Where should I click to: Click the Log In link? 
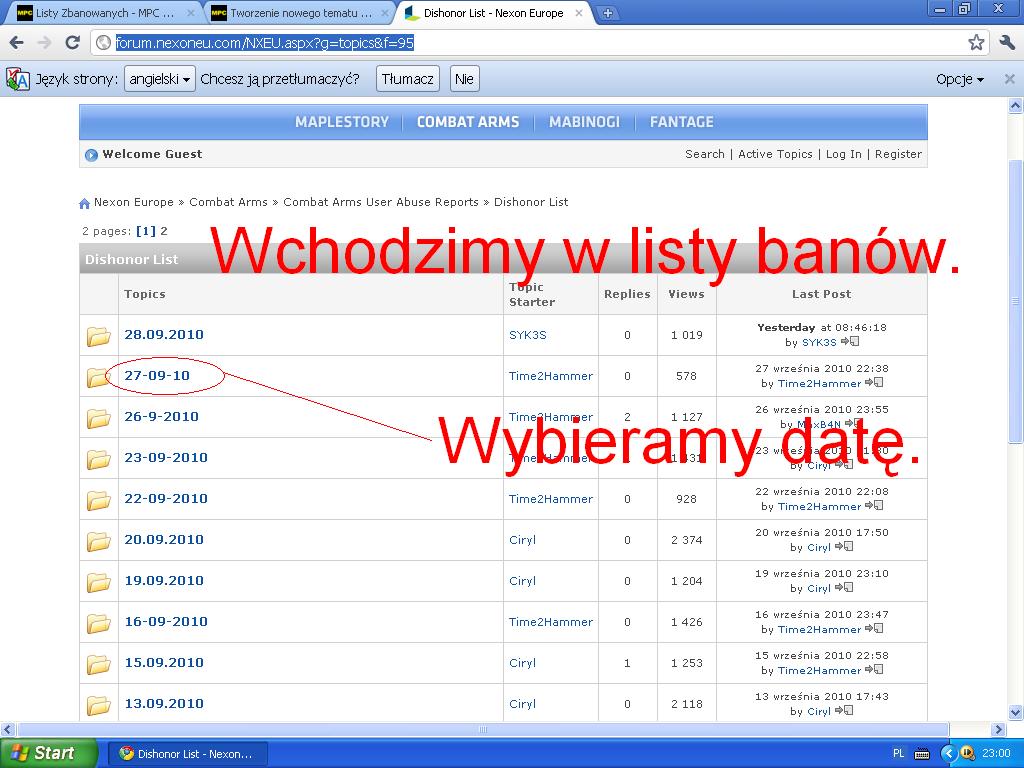click(844, 154)
